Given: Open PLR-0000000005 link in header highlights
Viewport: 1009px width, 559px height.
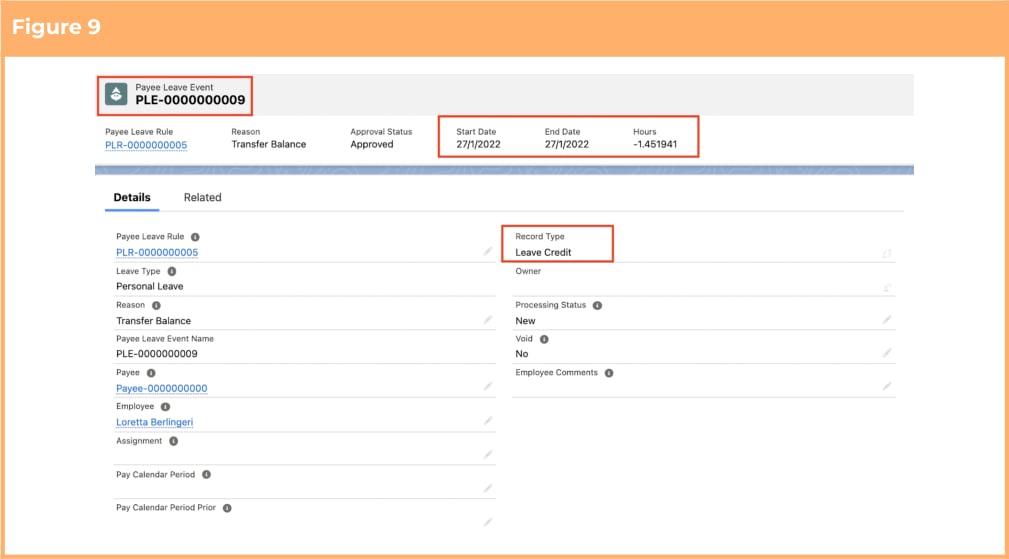Looking at the screenshot, I should [146, 145].
